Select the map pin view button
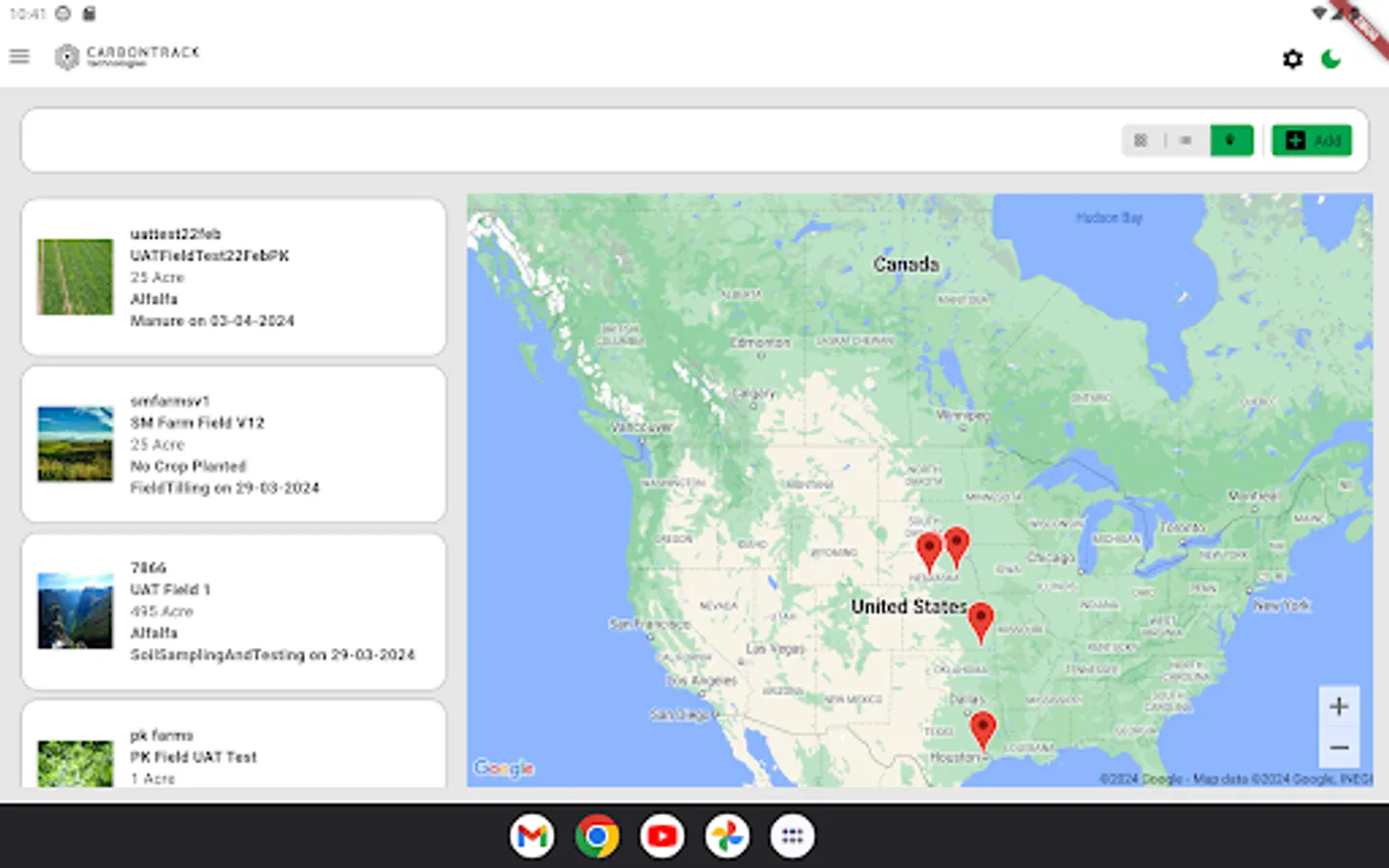 1231,141
